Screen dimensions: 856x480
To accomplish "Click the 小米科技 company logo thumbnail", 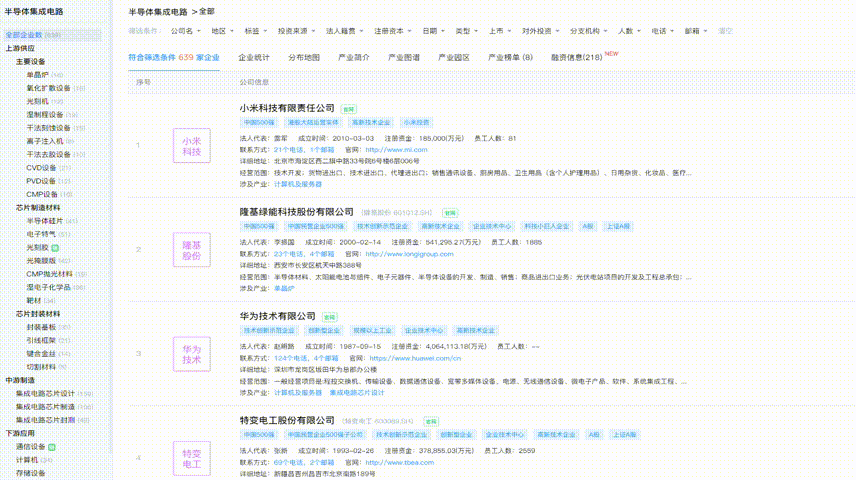I will (191, 147).
